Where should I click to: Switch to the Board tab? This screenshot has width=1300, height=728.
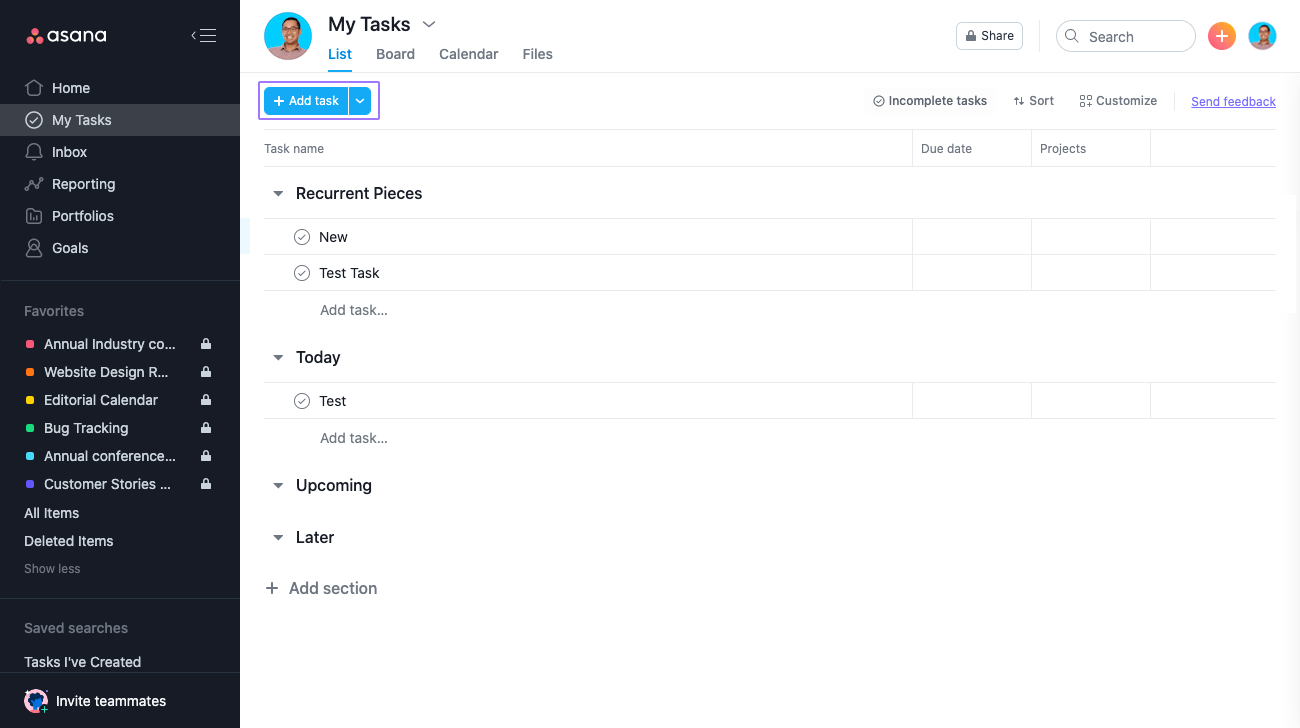395,54
